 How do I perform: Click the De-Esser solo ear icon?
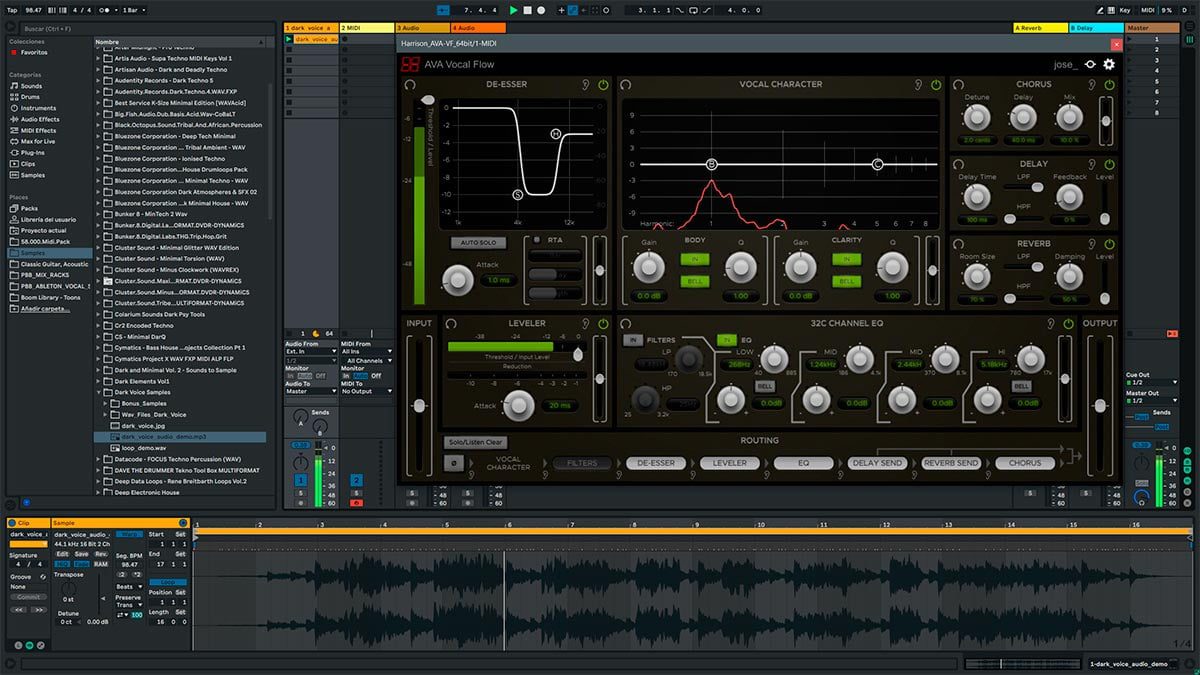tap(585, 85)
